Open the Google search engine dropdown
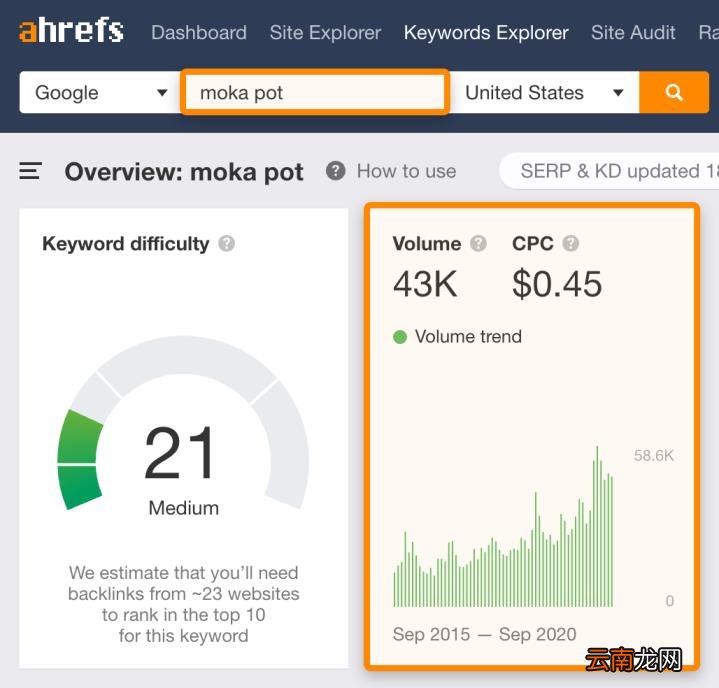 [x=100, y=92]
